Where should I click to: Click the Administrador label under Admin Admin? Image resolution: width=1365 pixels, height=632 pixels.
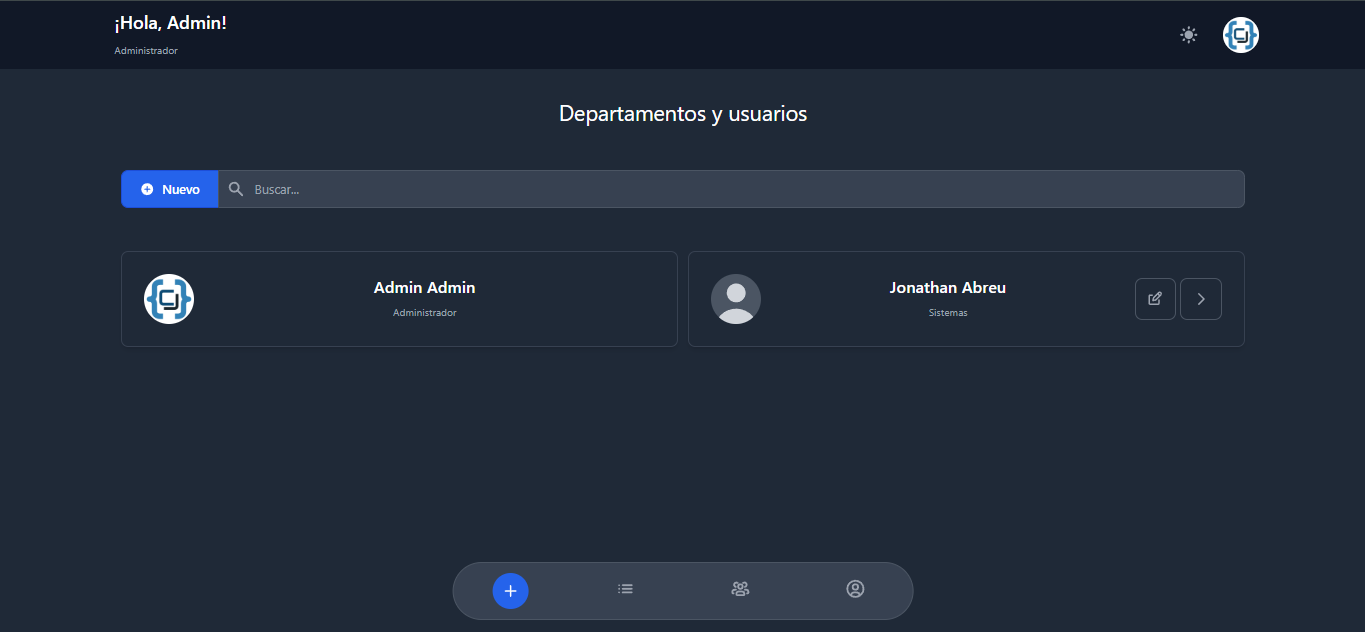424,313
